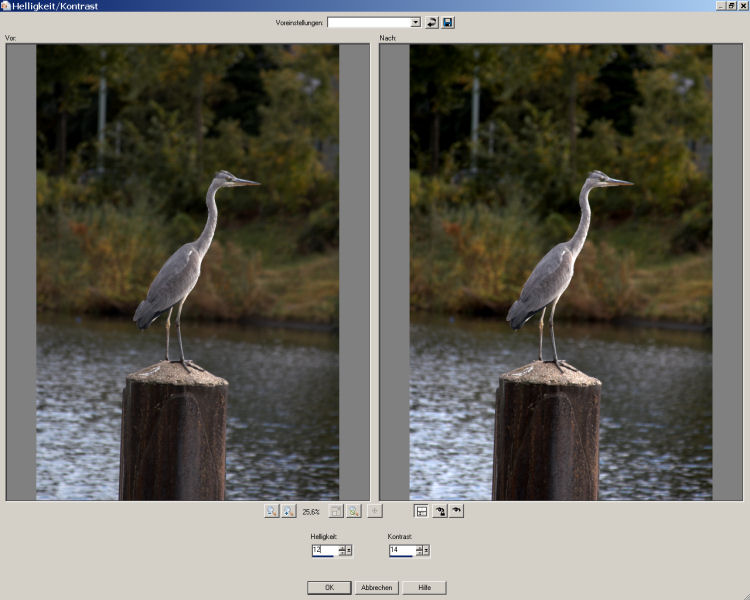Open the Kontrast slider dropdown arrow
This screenshot has height=600, width=750.
coord(426,550)
